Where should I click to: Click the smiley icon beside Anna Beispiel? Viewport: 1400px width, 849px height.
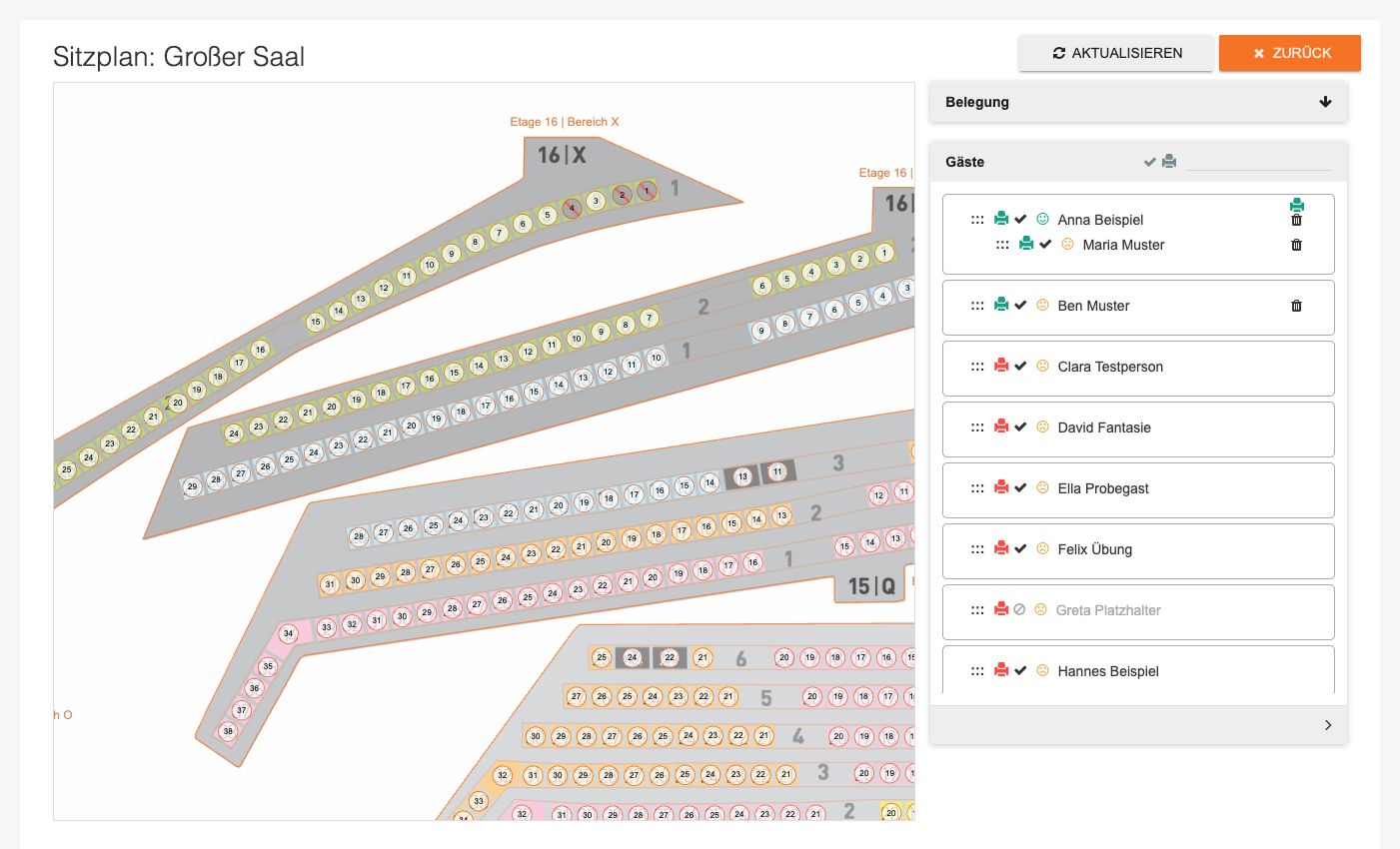pyautogui.click(x=1042, y=220)
